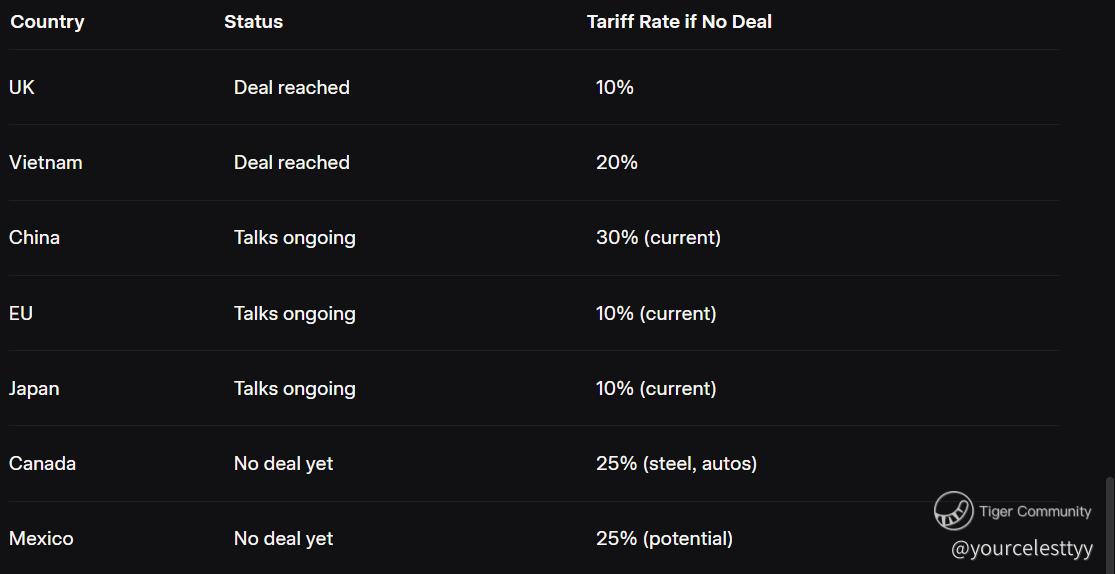Click the UK 'Deal reached' status
The image size is (1115, 574).
(x=292, y=88)
